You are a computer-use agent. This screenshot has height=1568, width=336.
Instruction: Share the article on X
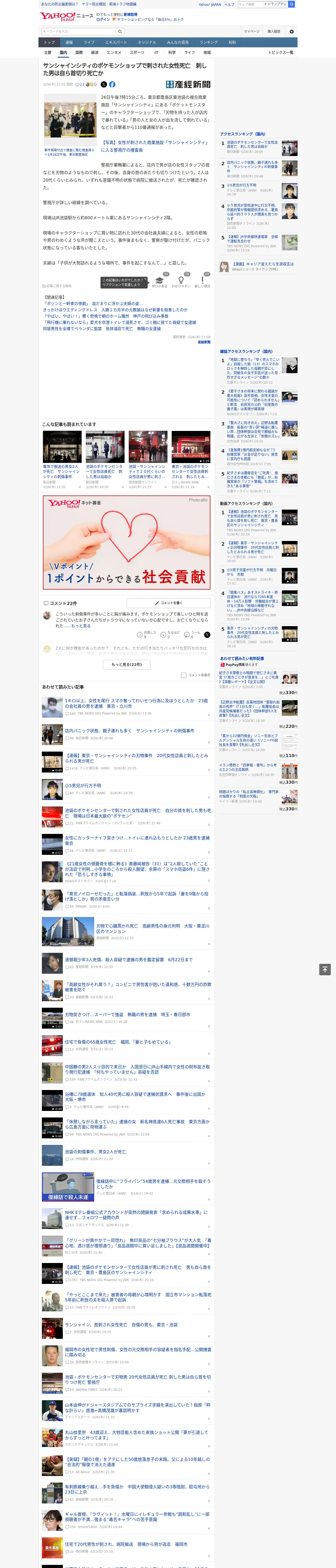tap(104, 85)
